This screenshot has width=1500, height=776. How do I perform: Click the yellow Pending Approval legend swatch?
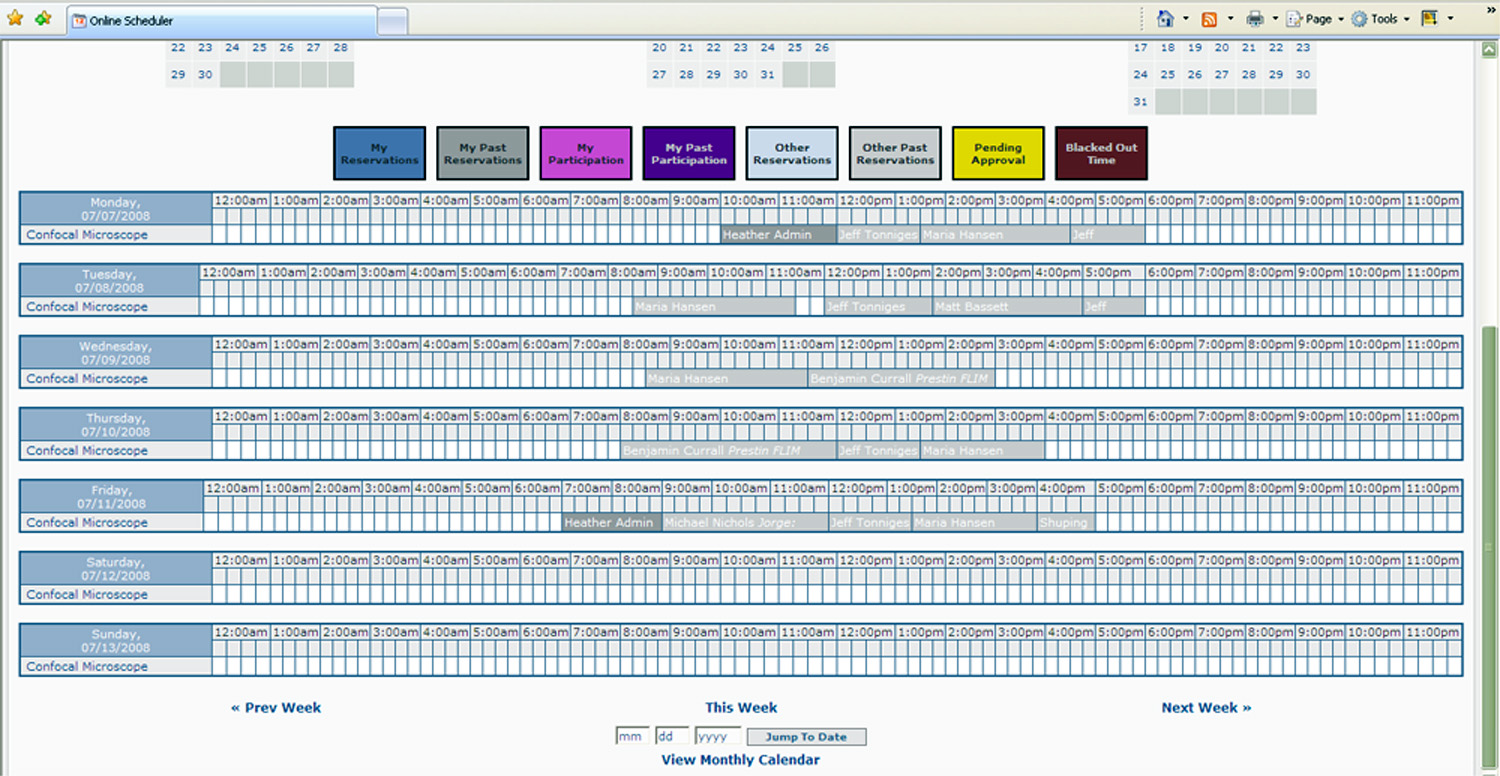[998, 154]
